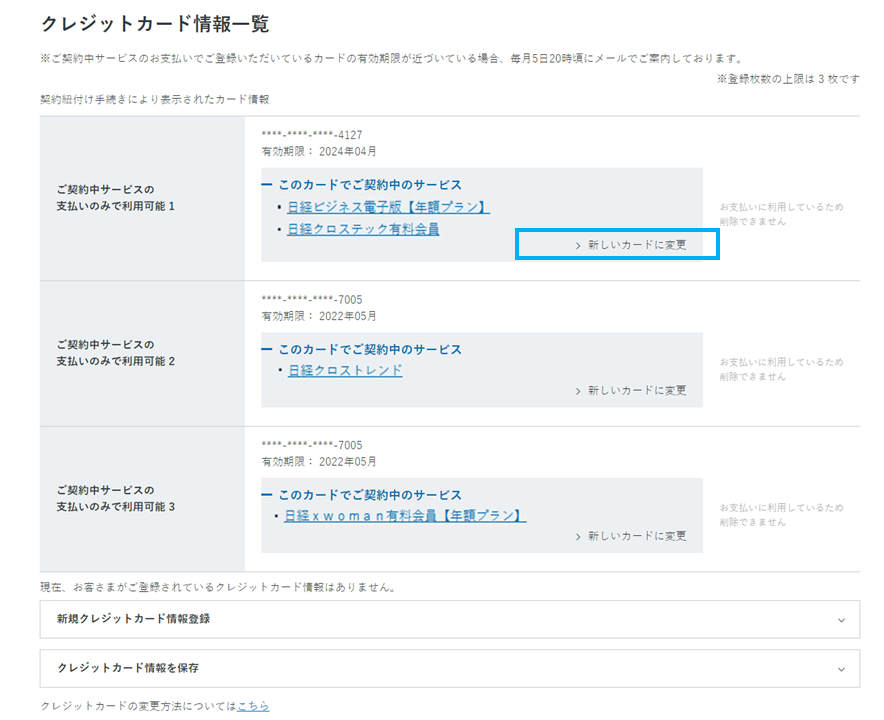Open 日経ビジネス電子版【年額プラン】 link
Viewport: 884px width, 720px height.
(x=388, y=207)
